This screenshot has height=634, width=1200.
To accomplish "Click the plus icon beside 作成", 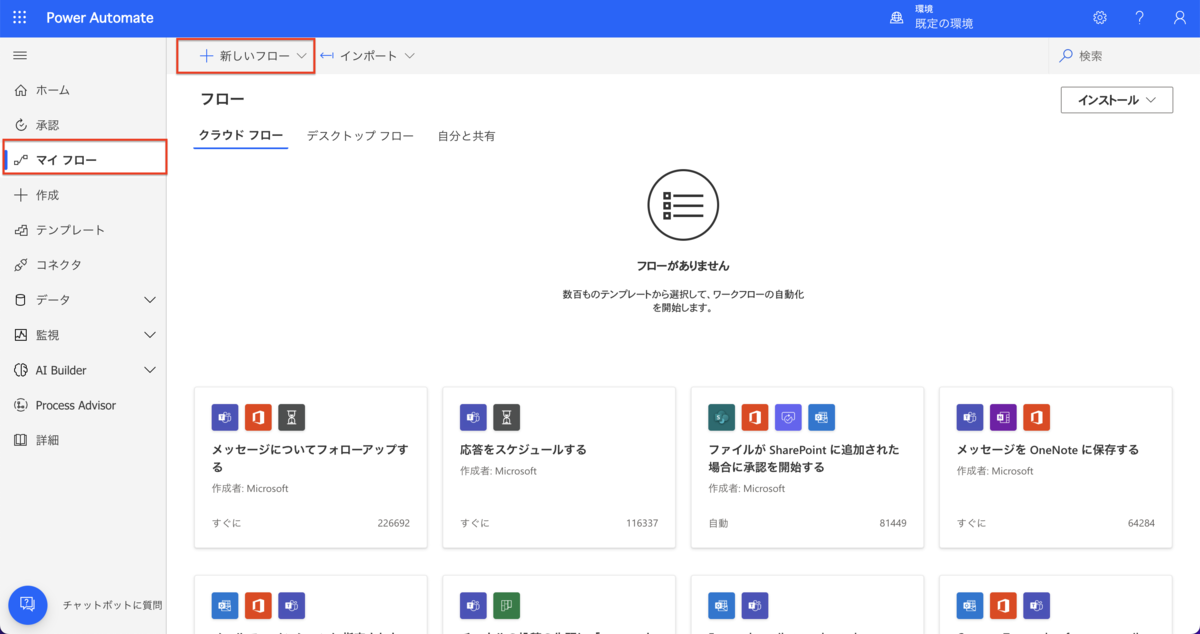I will [x=21, y=195].
